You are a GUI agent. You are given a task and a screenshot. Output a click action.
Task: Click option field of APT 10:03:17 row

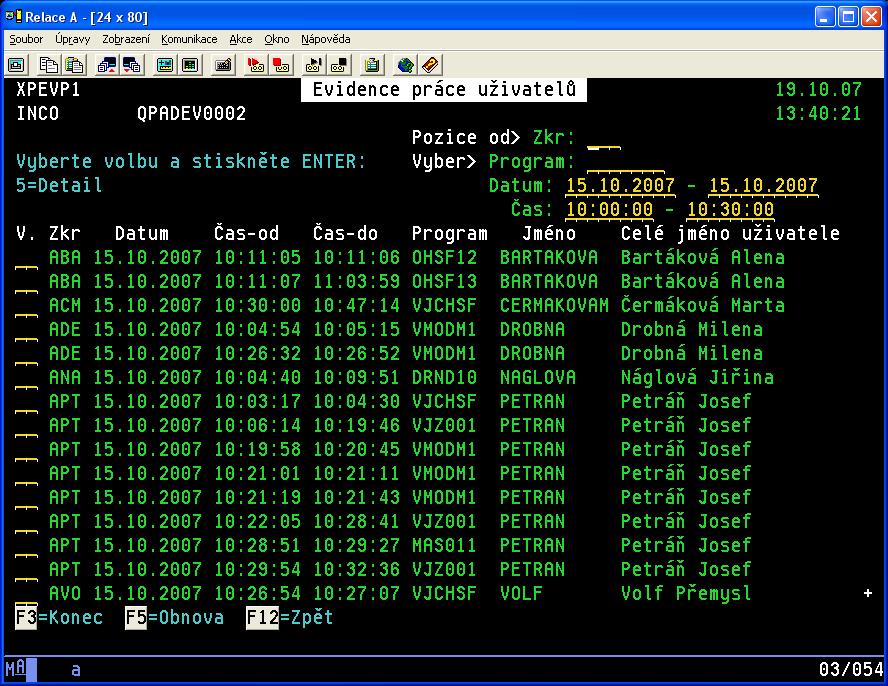[27, 402]
